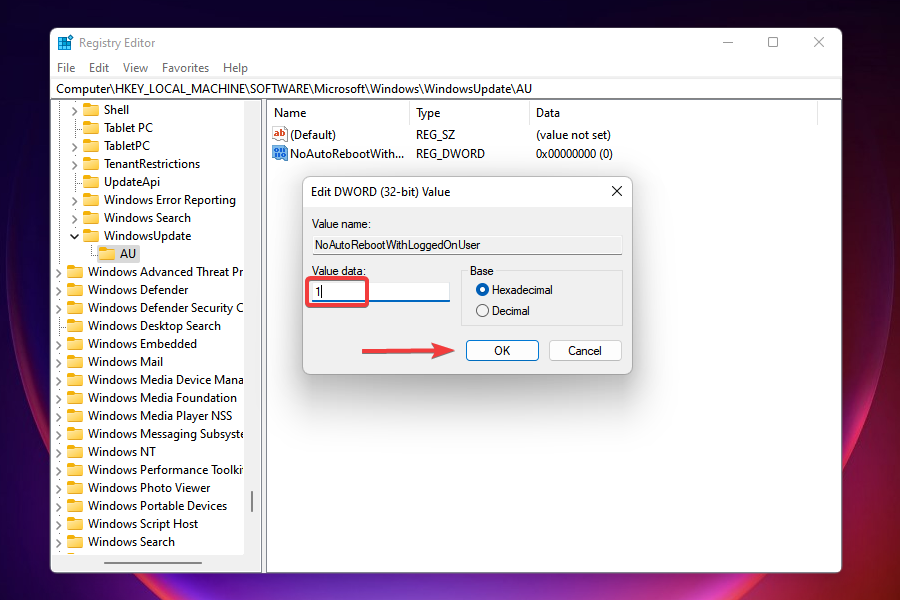Image resolution: width=900 pixels, height=600 pixels.
Task: Click the tree pane horizontal scrollbar
Action: 153,563
